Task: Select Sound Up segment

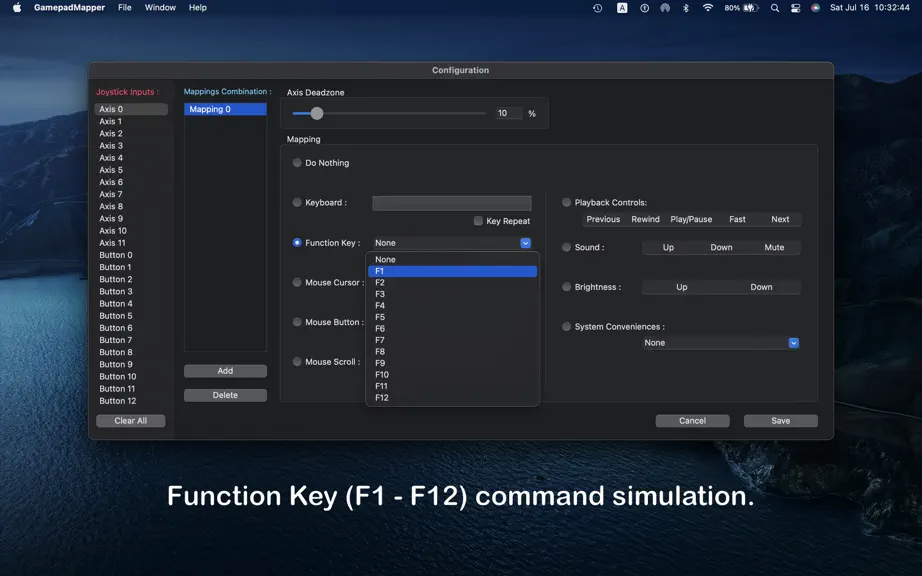Action: [669, 247]
